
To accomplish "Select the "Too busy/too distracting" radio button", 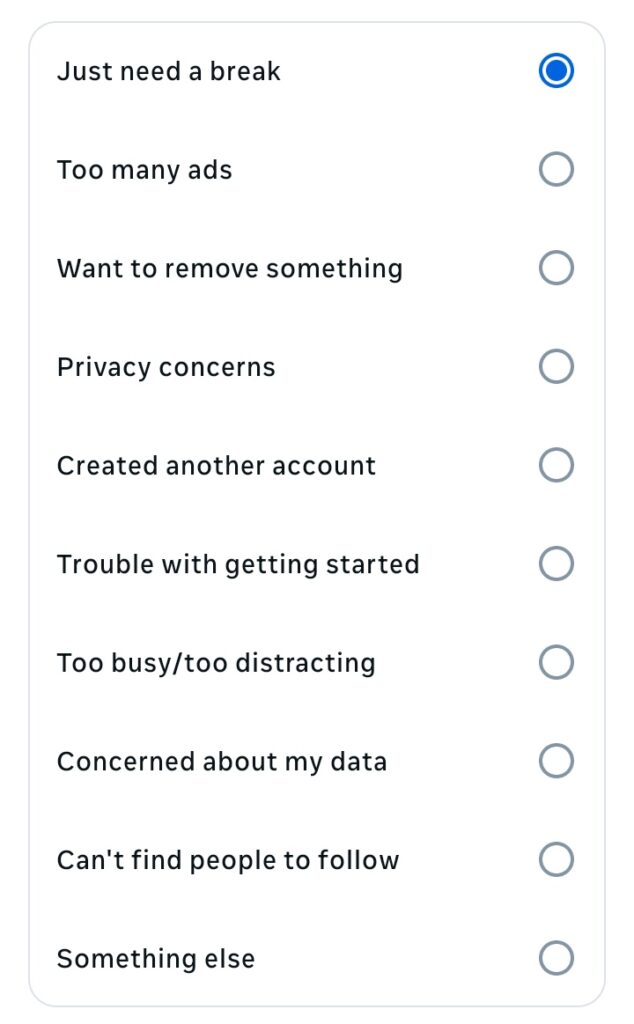I will pos(556,662).
